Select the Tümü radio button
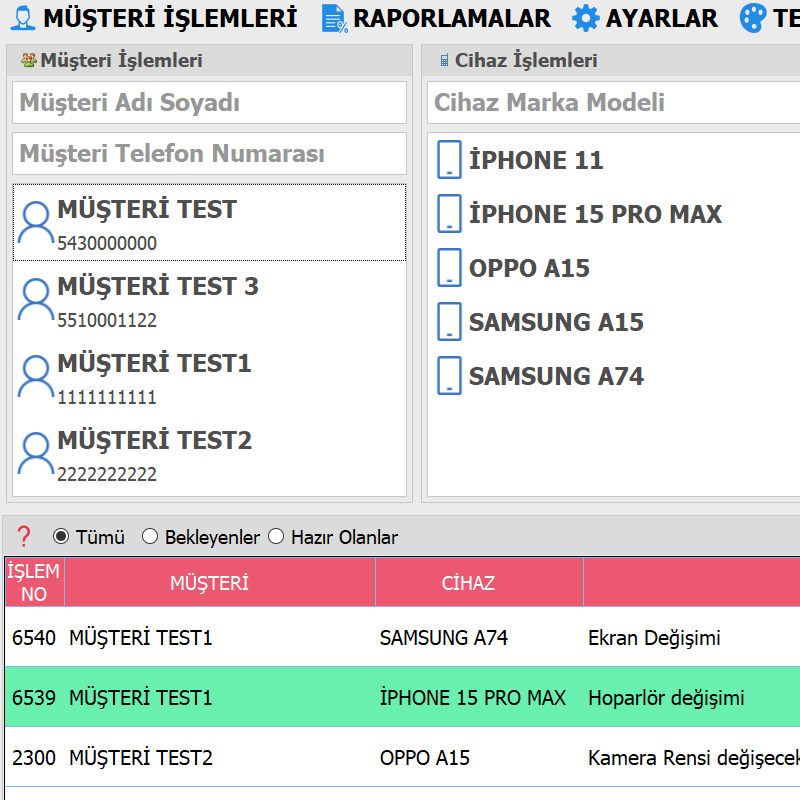The height and width of the screenshot is (800, 800). [62, 537]
